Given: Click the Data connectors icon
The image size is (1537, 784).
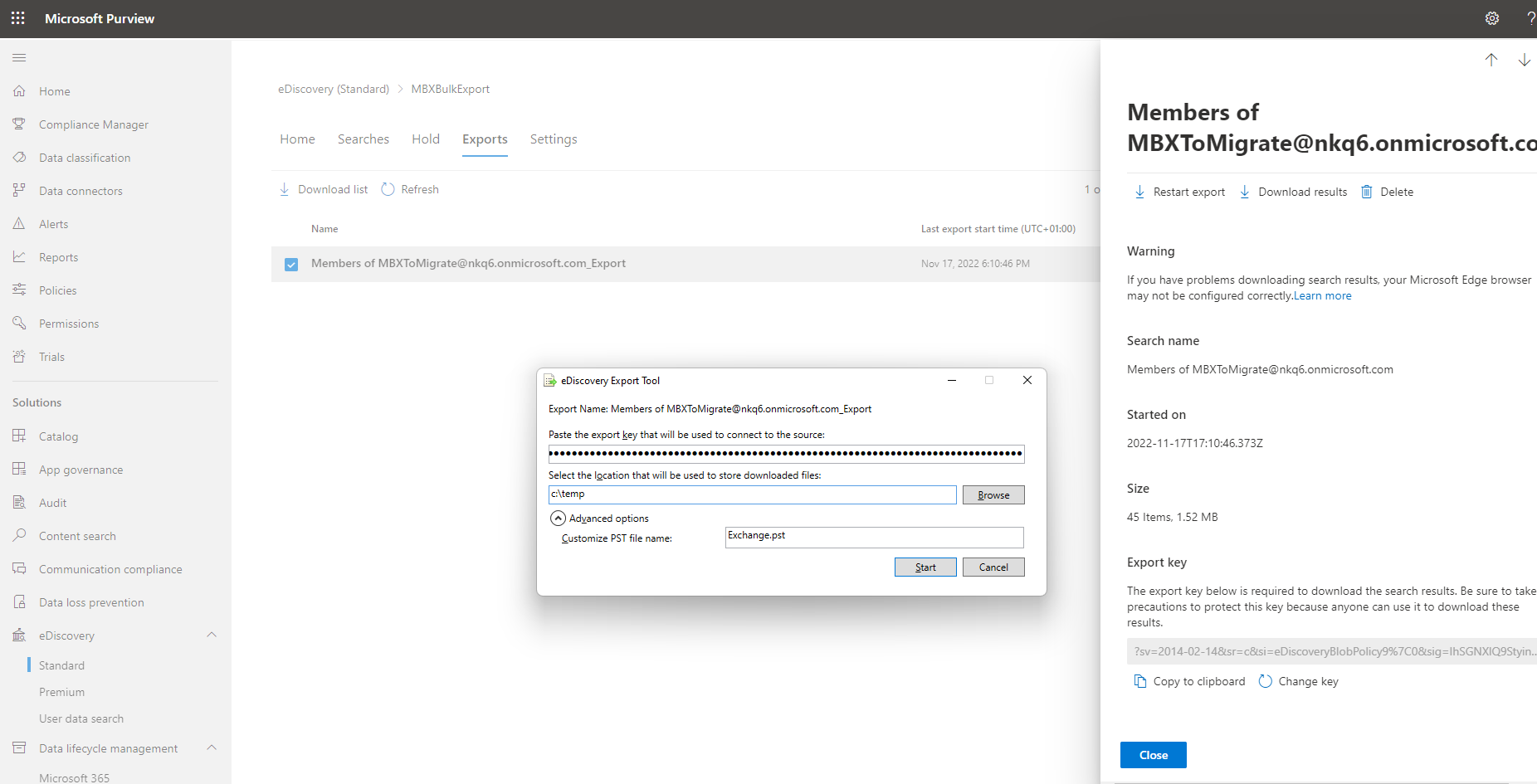Looking at the screenshot, I should coord(19,191).
